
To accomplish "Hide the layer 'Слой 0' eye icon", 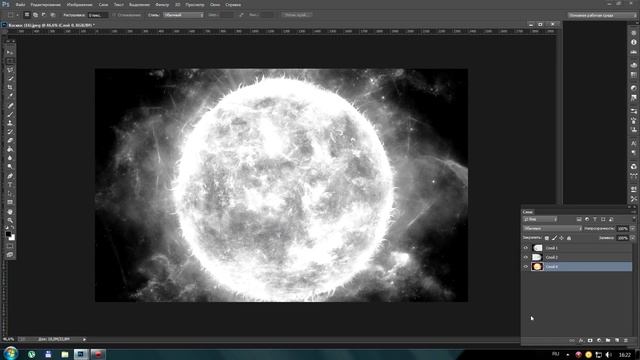I will 526,267.
